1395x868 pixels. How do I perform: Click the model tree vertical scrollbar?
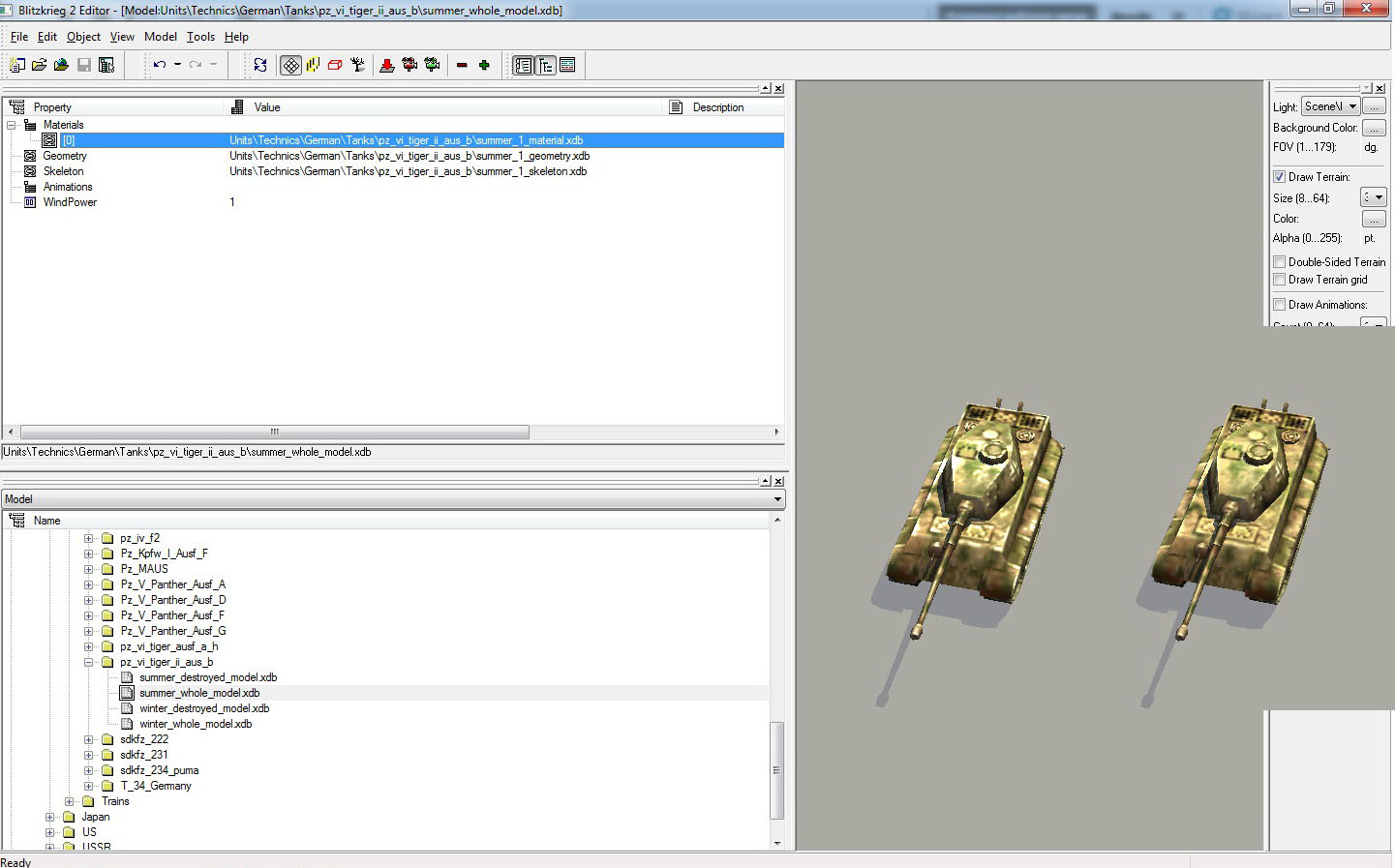tap(776, 770)
